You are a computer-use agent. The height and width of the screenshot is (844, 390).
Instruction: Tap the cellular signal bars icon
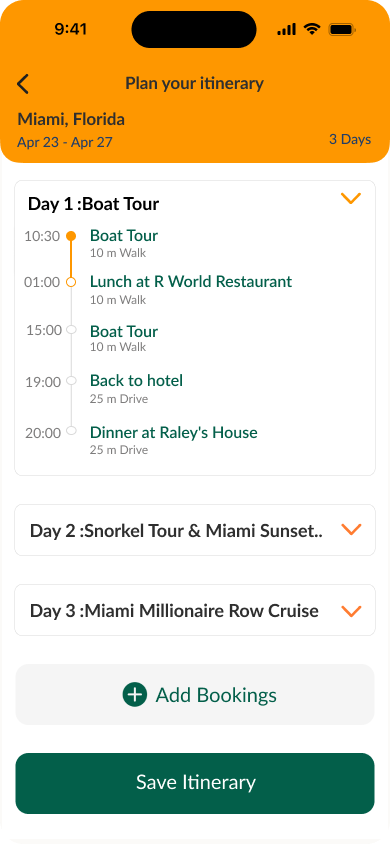coord(287,30)
